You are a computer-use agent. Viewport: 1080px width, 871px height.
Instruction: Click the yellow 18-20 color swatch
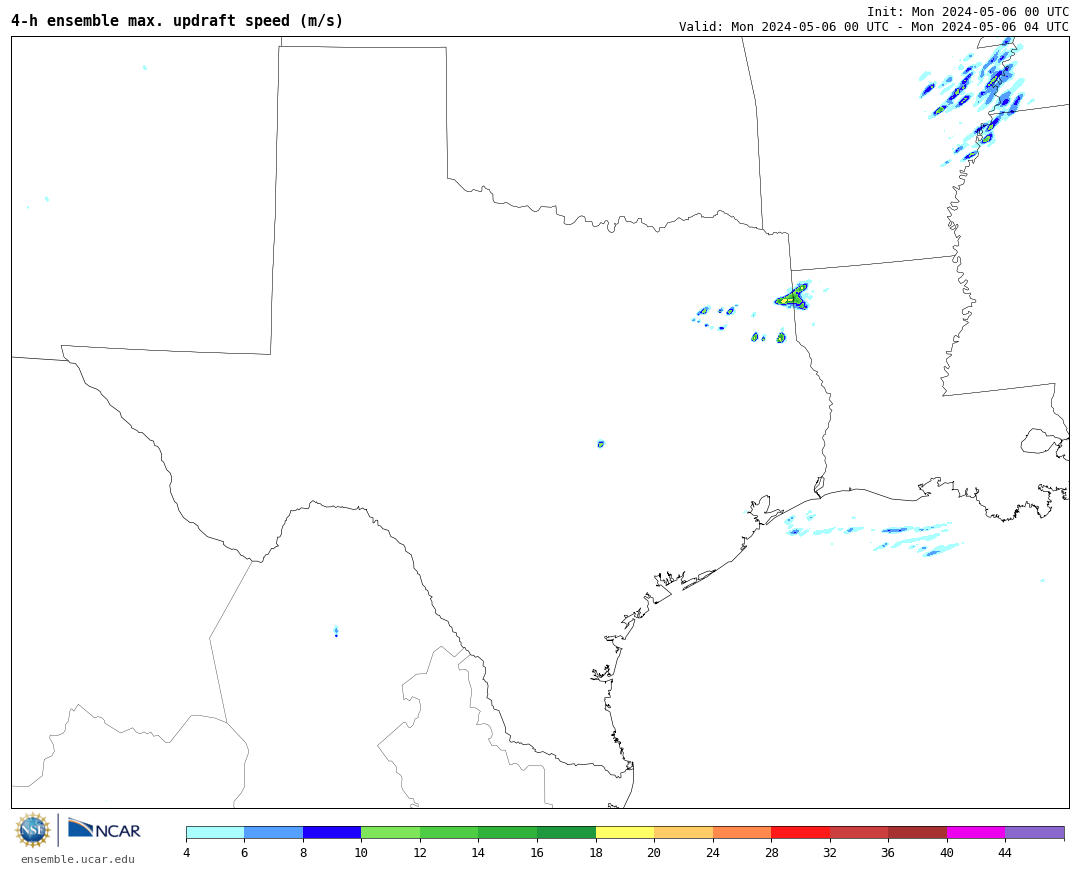[625, 832]
